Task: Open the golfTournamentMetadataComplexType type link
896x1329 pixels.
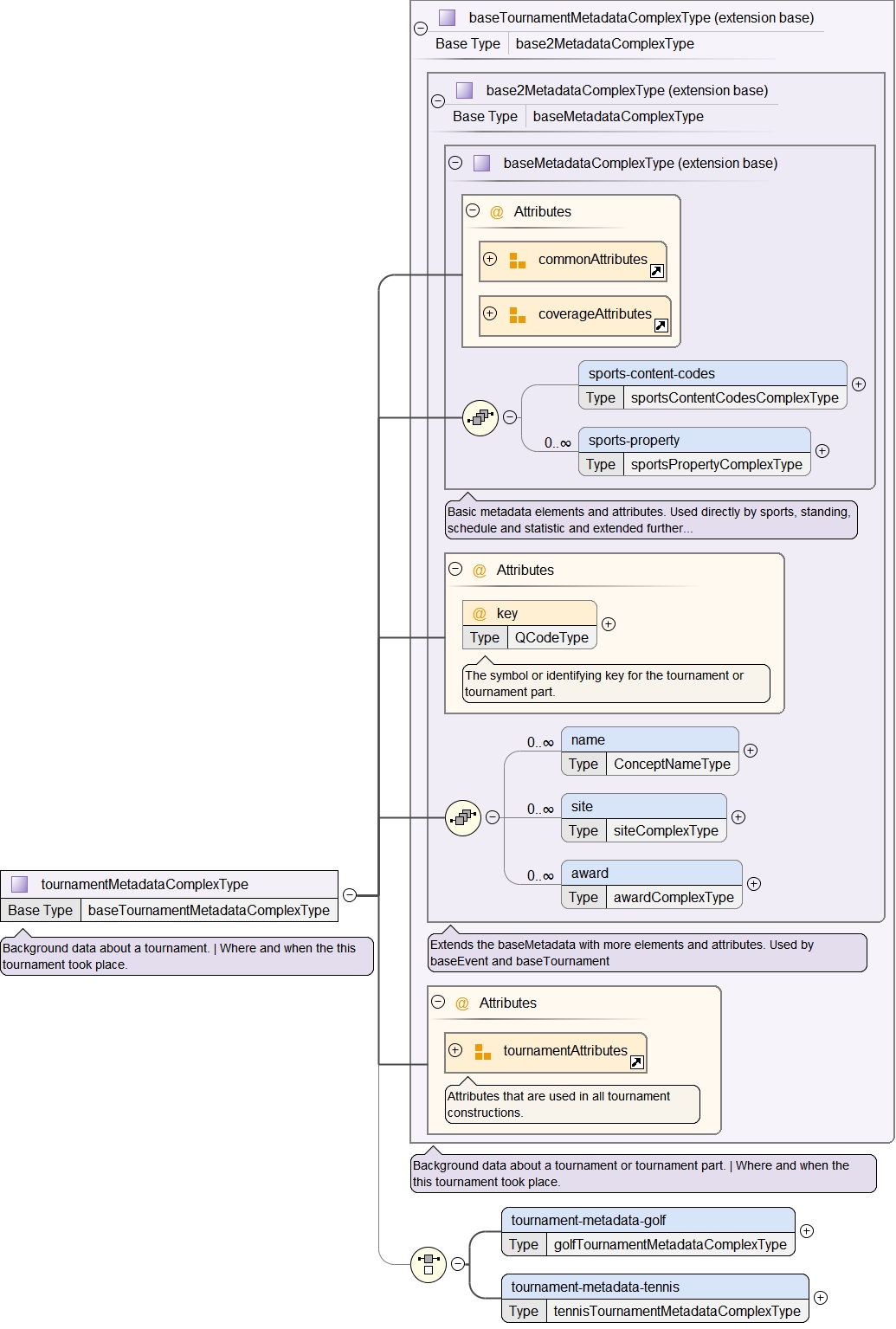Action: pyautogui.click(x=669, y=1245)
